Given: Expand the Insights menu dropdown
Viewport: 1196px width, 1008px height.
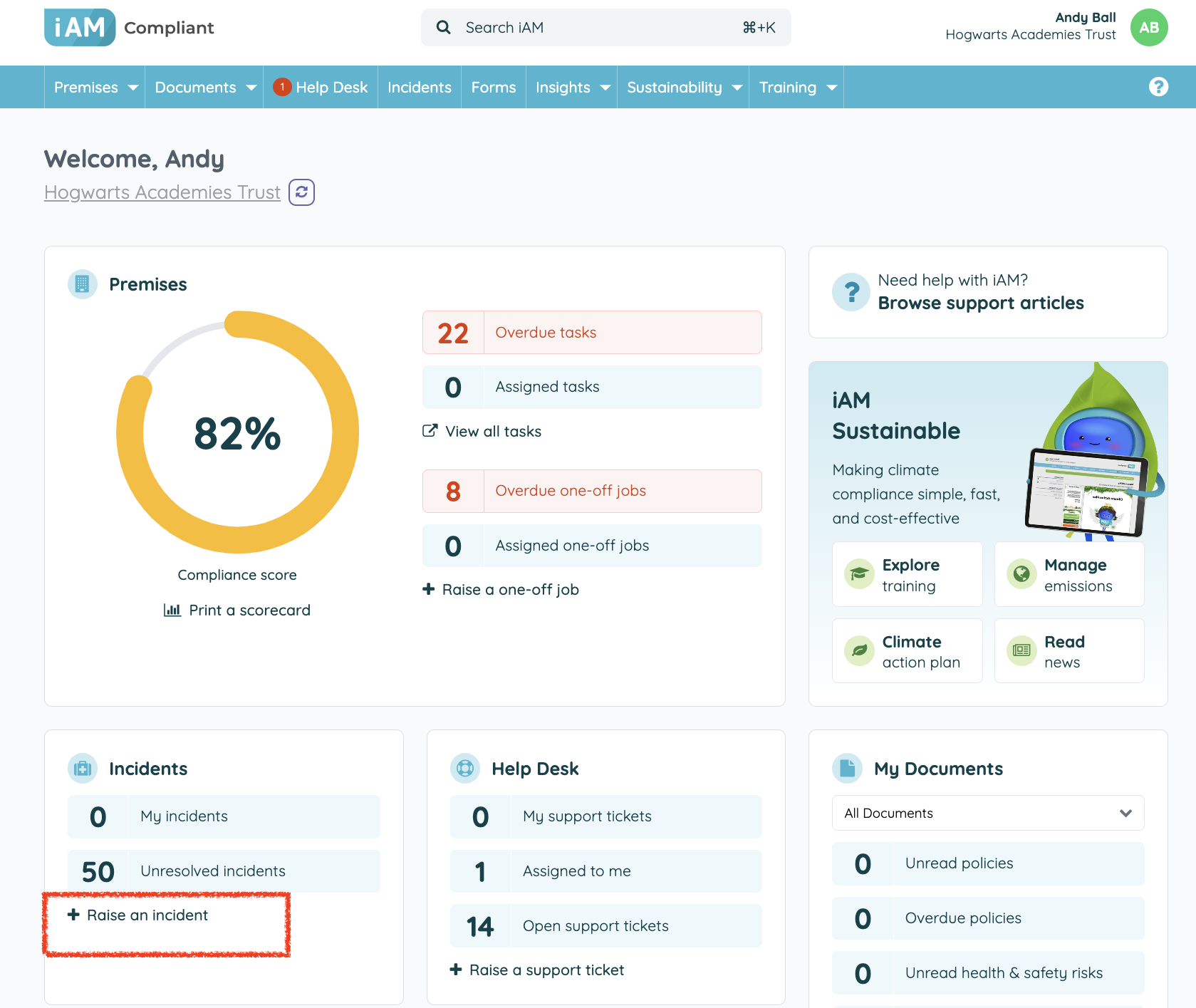Looking at the screenshot, I should click(x=571, y=87).
